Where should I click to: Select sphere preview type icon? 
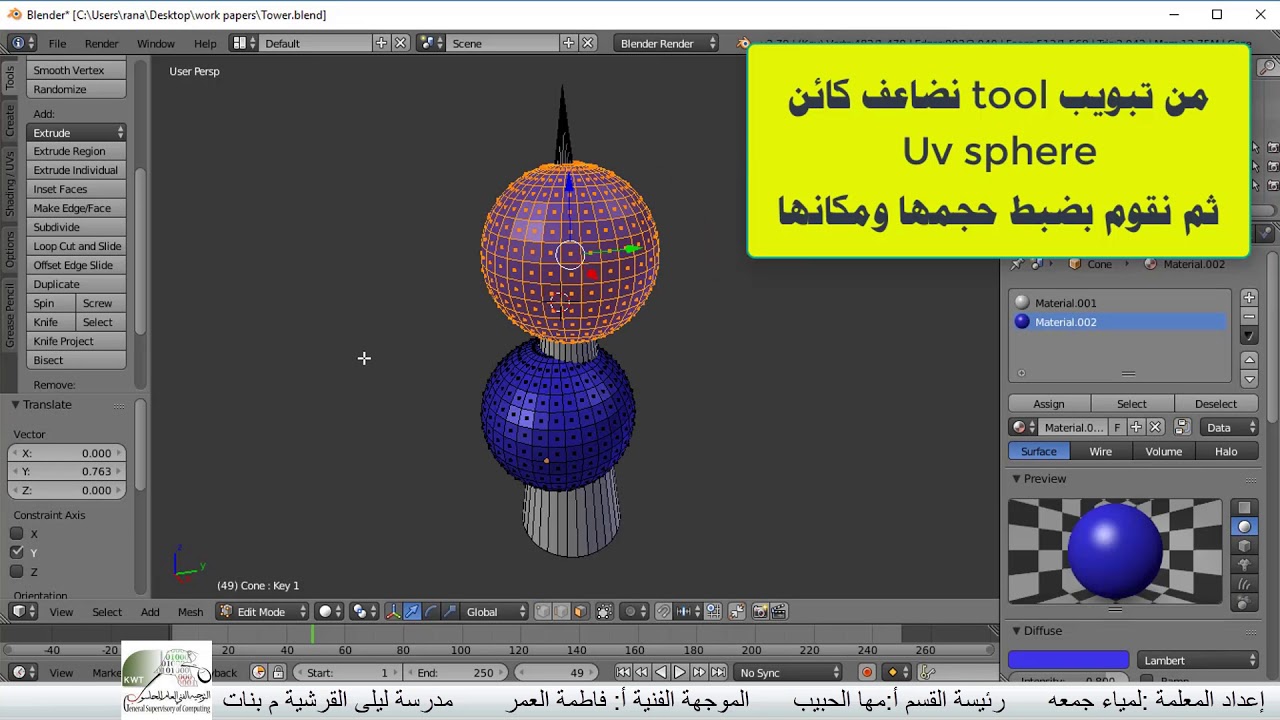click(x=1244, y=527)
